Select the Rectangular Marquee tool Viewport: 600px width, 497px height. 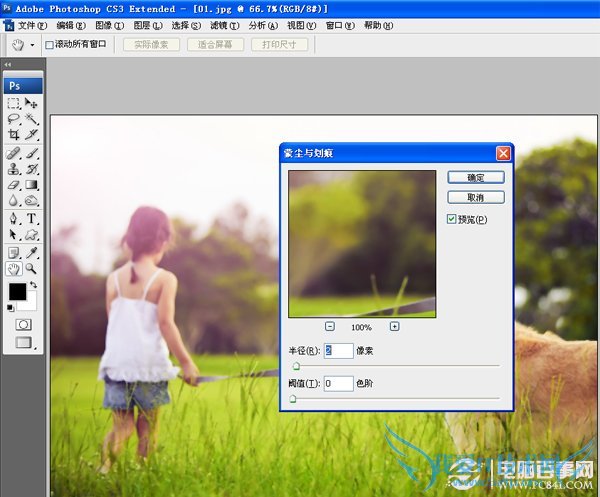pyautogui.click(x=14, y=103)
